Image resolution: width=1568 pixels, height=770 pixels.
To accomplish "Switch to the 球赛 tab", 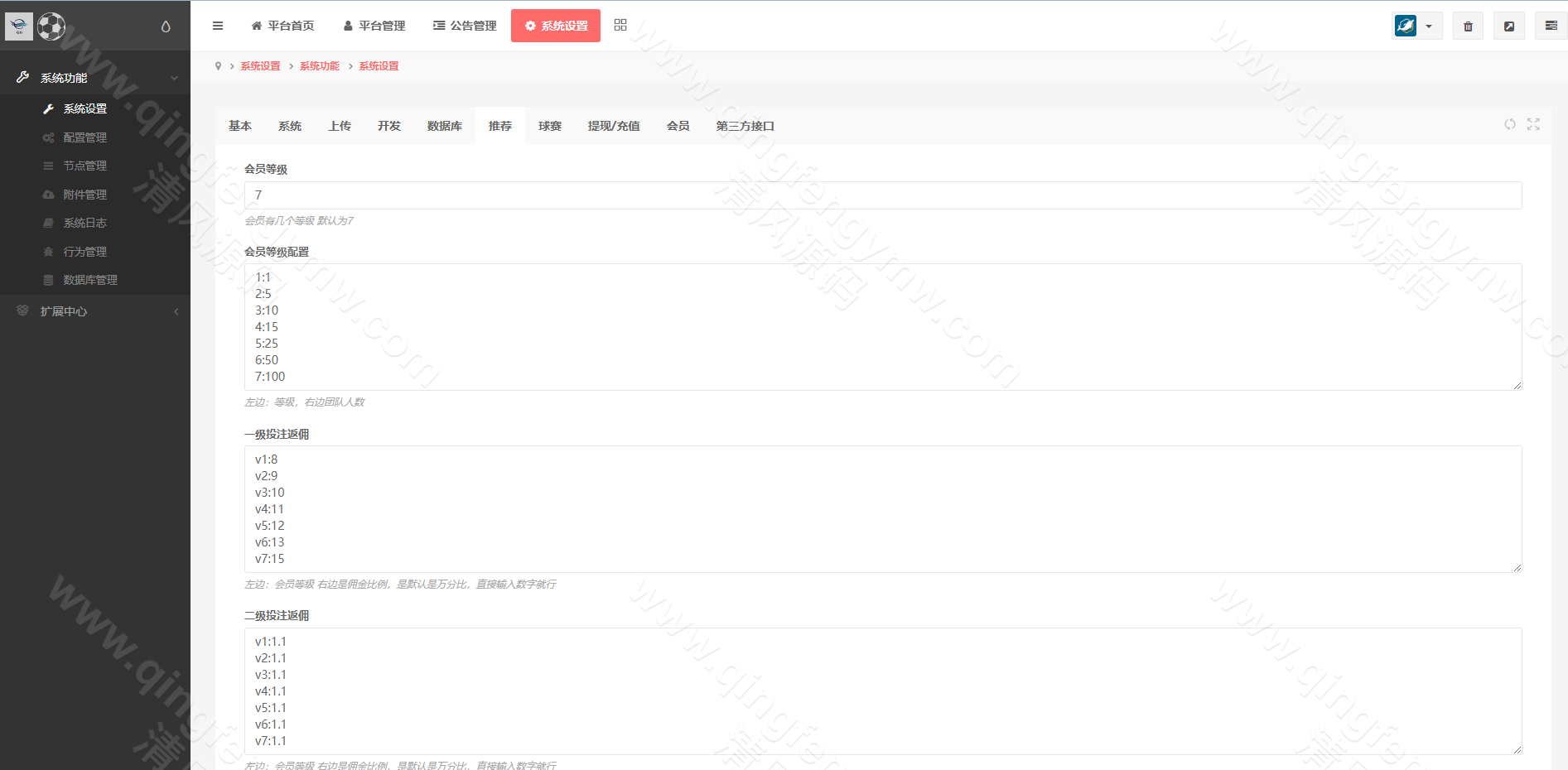I will [x=549, y=126].
